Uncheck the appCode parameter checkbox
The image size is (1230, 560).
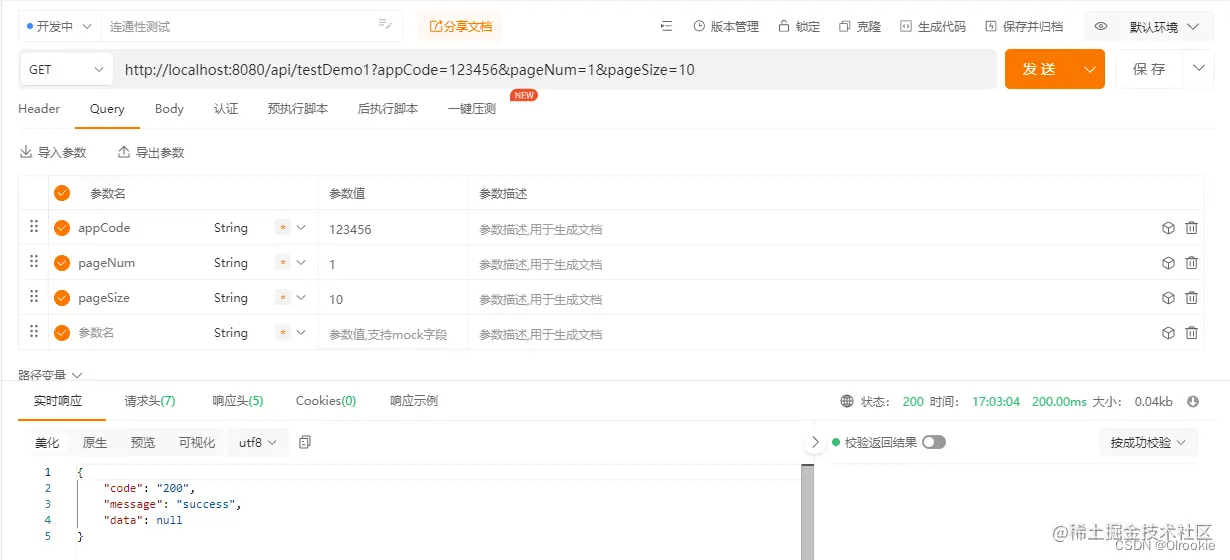tap(62, 228)
